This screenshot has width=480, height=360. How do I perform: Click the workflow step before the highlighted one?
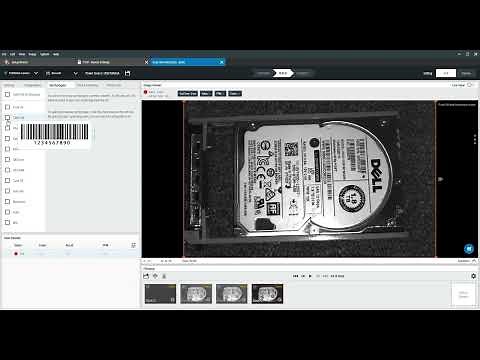coord(263,73)
